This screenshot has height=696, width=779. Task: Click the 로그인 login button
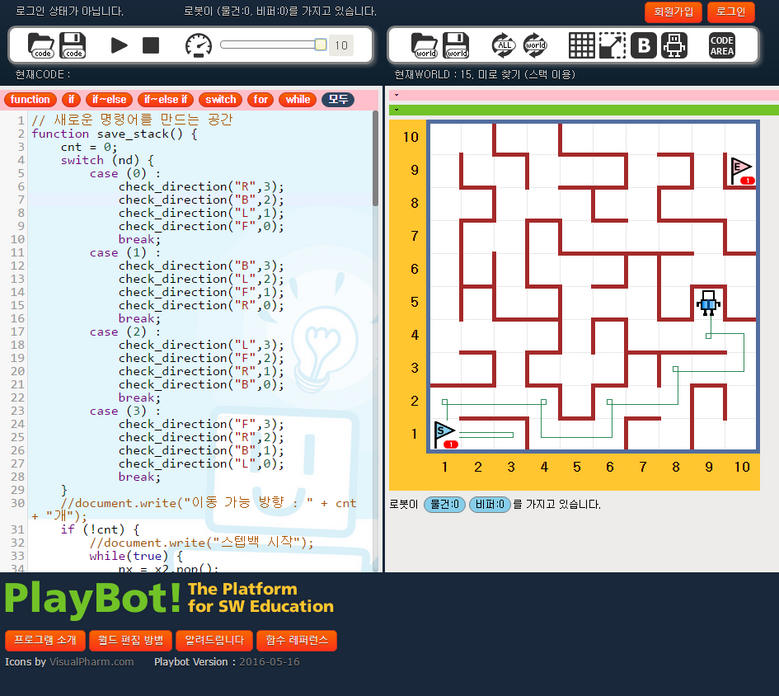click(x=731, y=12)
